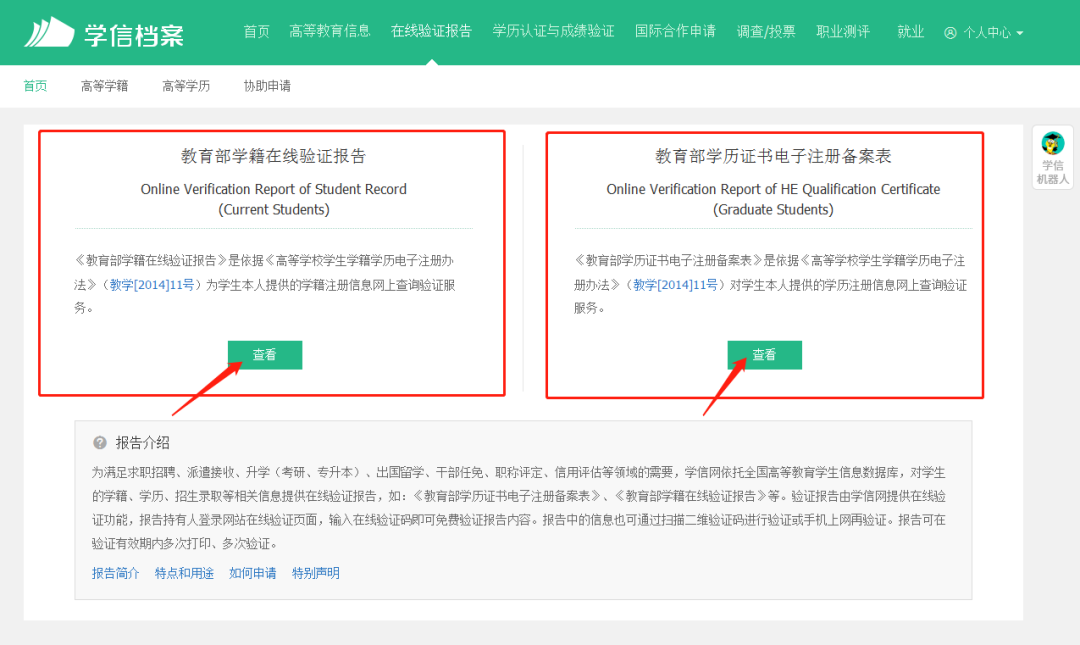Expand the 个人中心 dropdown menu

point(990,31)
